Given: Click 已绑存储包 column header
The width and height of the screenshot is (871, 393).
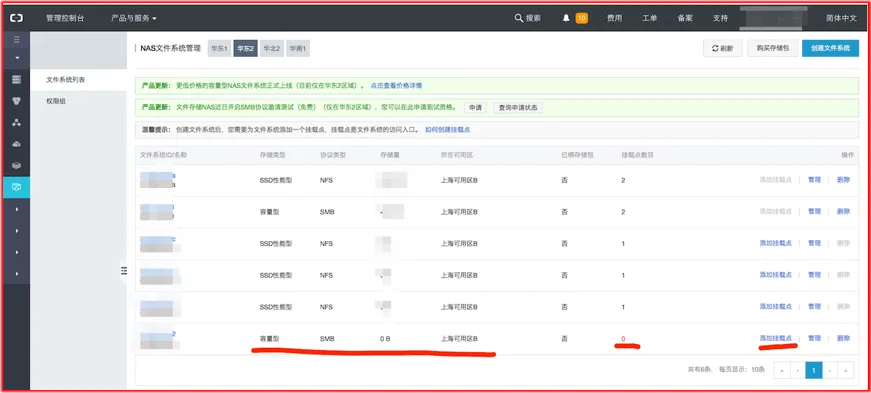Looking at the screenshot, I should 577,155.
